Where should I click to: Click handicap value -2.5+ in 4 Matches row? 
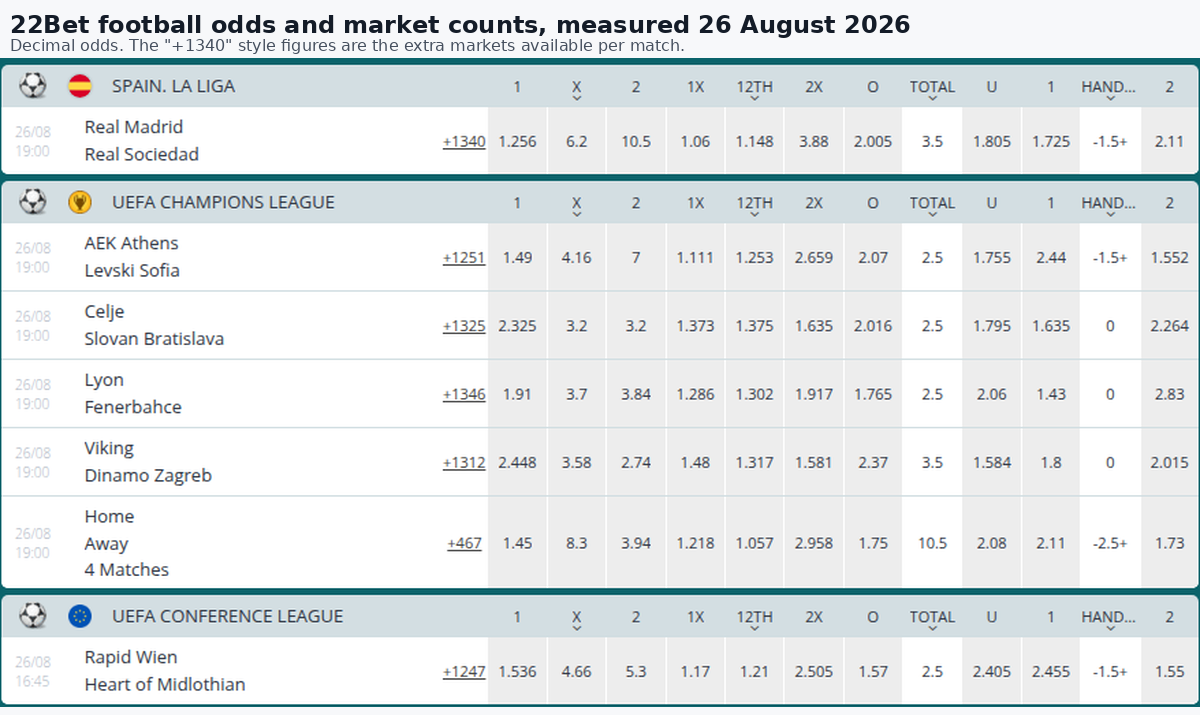click(x=1110, y=543)
